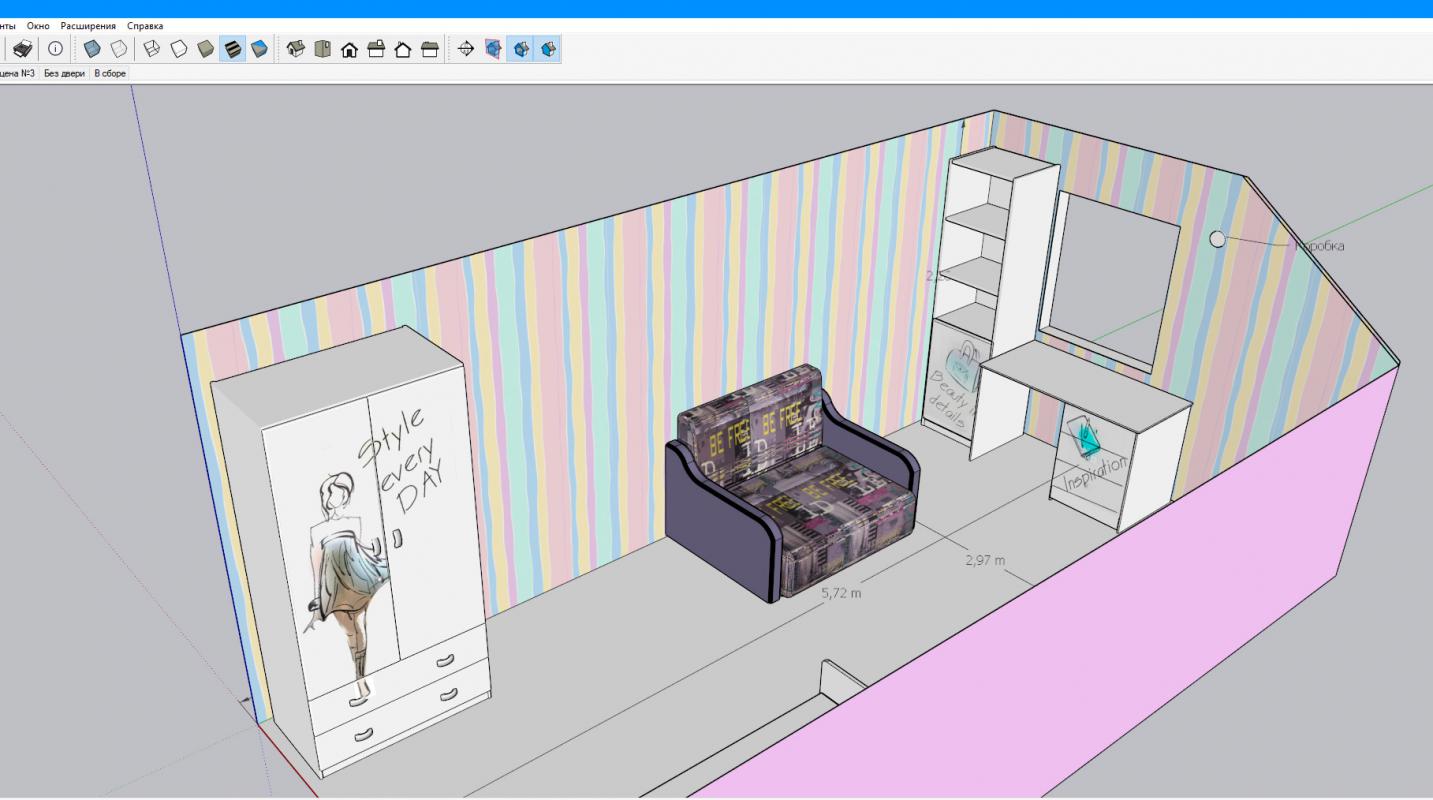Open the Окно menu
This screenshot has height=800, width=1433.
(38, 26)
